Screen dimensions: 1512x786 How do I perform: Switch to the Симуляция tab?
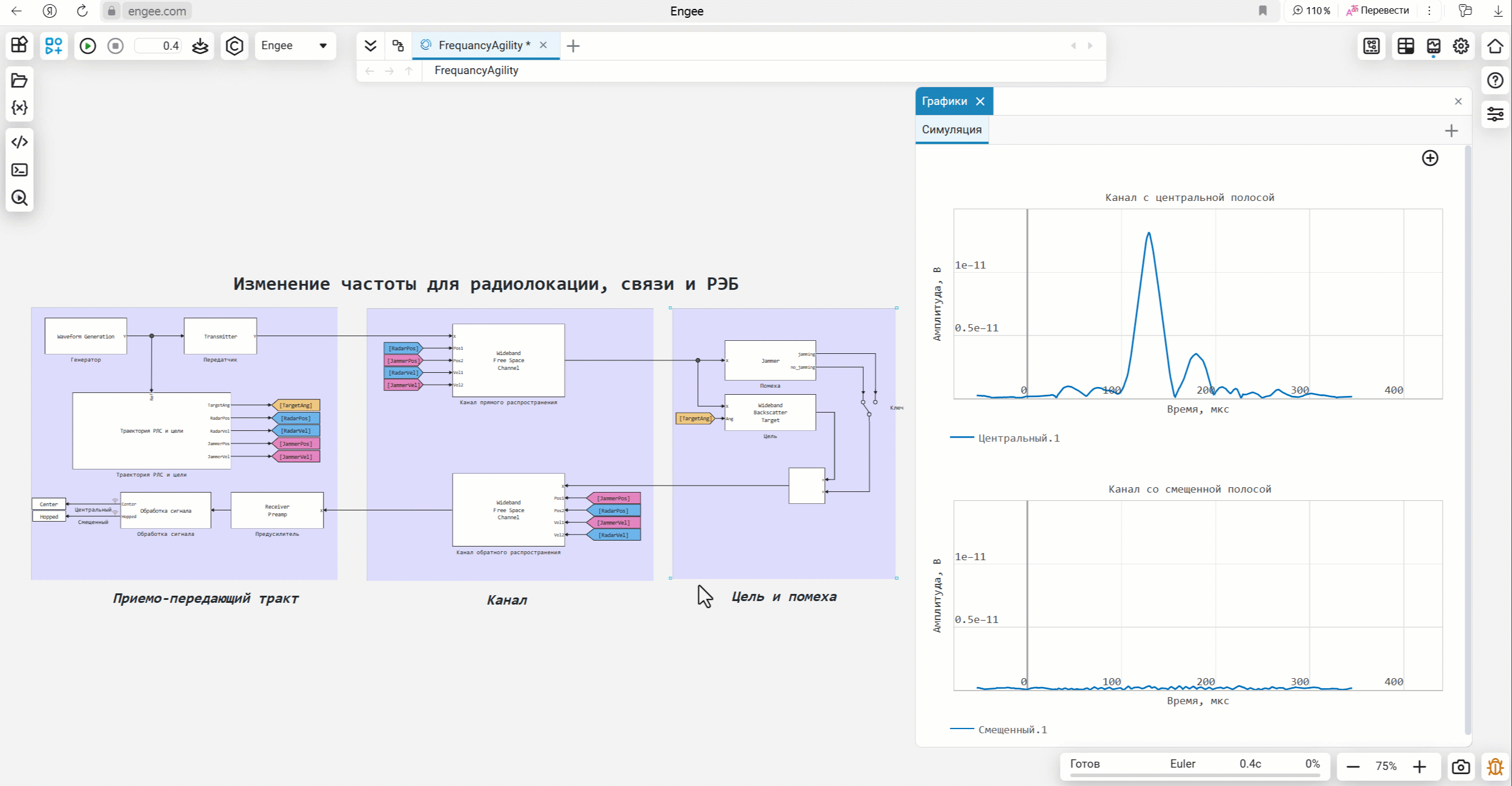point(952,129)
